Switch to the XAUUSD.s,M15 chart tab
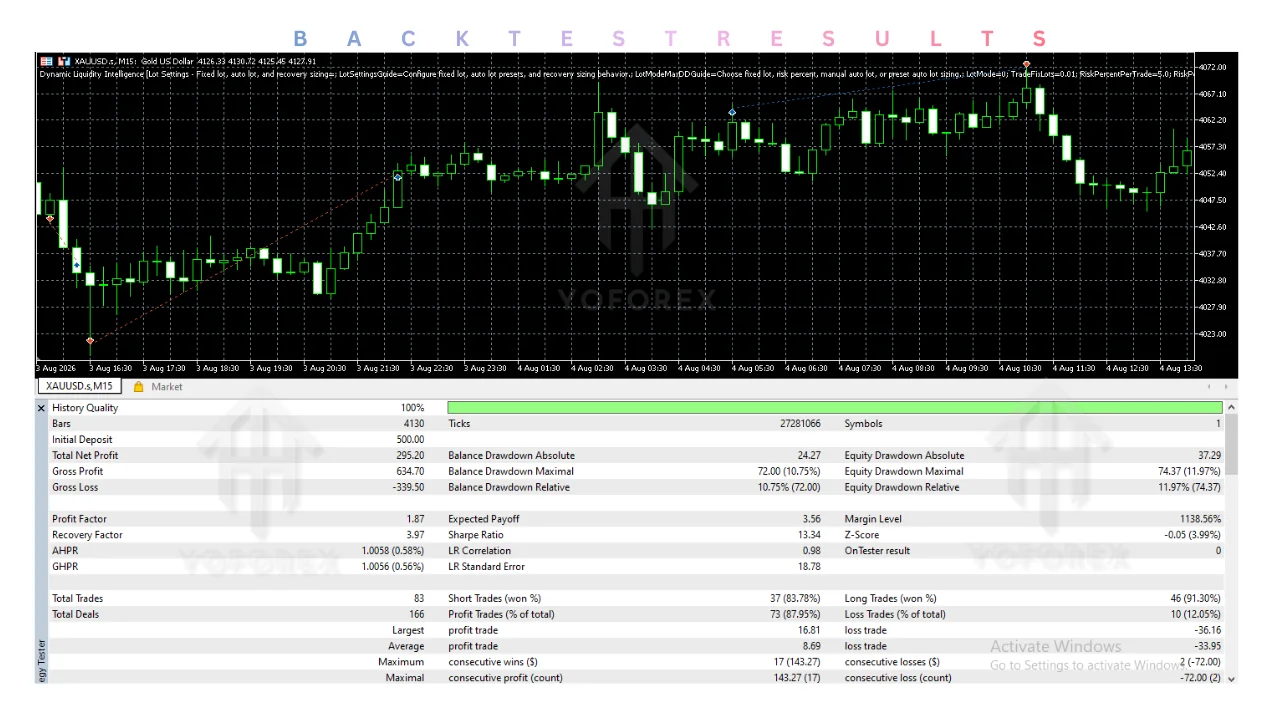The width and height of the screenshot is (1280, 720). pyautogui.click(x=80, y=387)
